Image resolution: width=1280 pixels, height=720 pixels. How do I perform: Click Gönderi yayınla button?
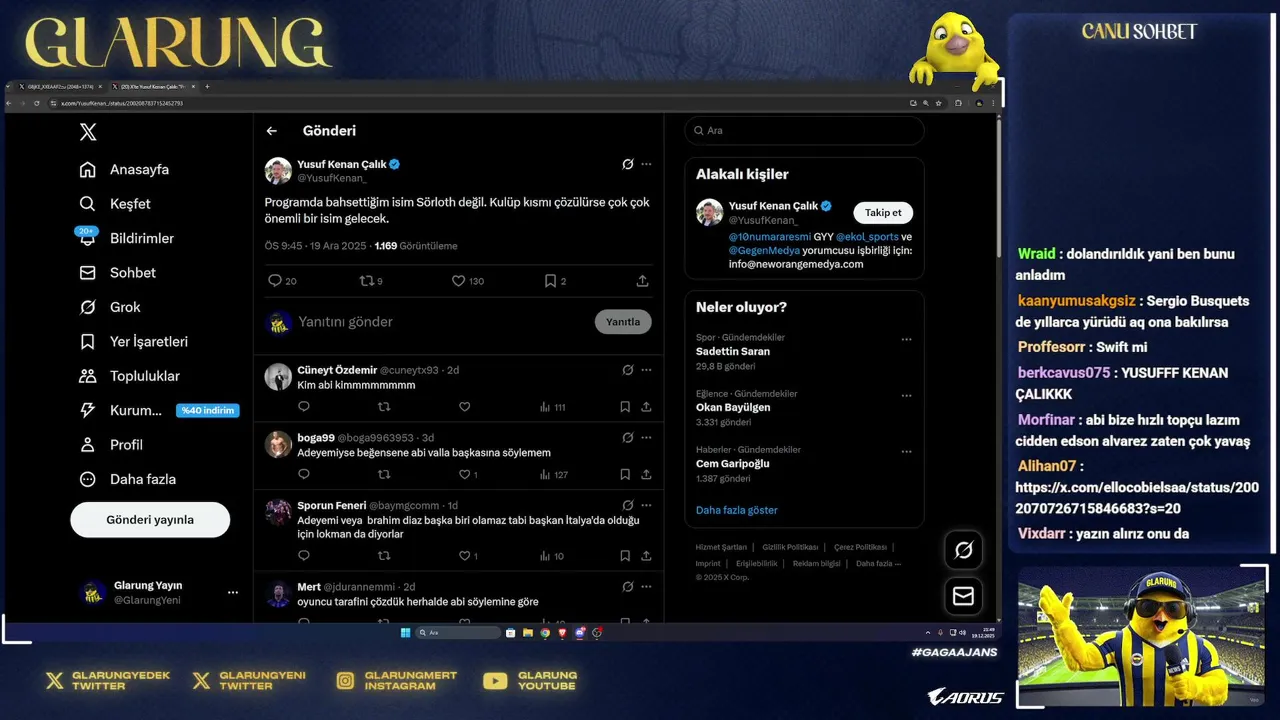click(150, 520)
